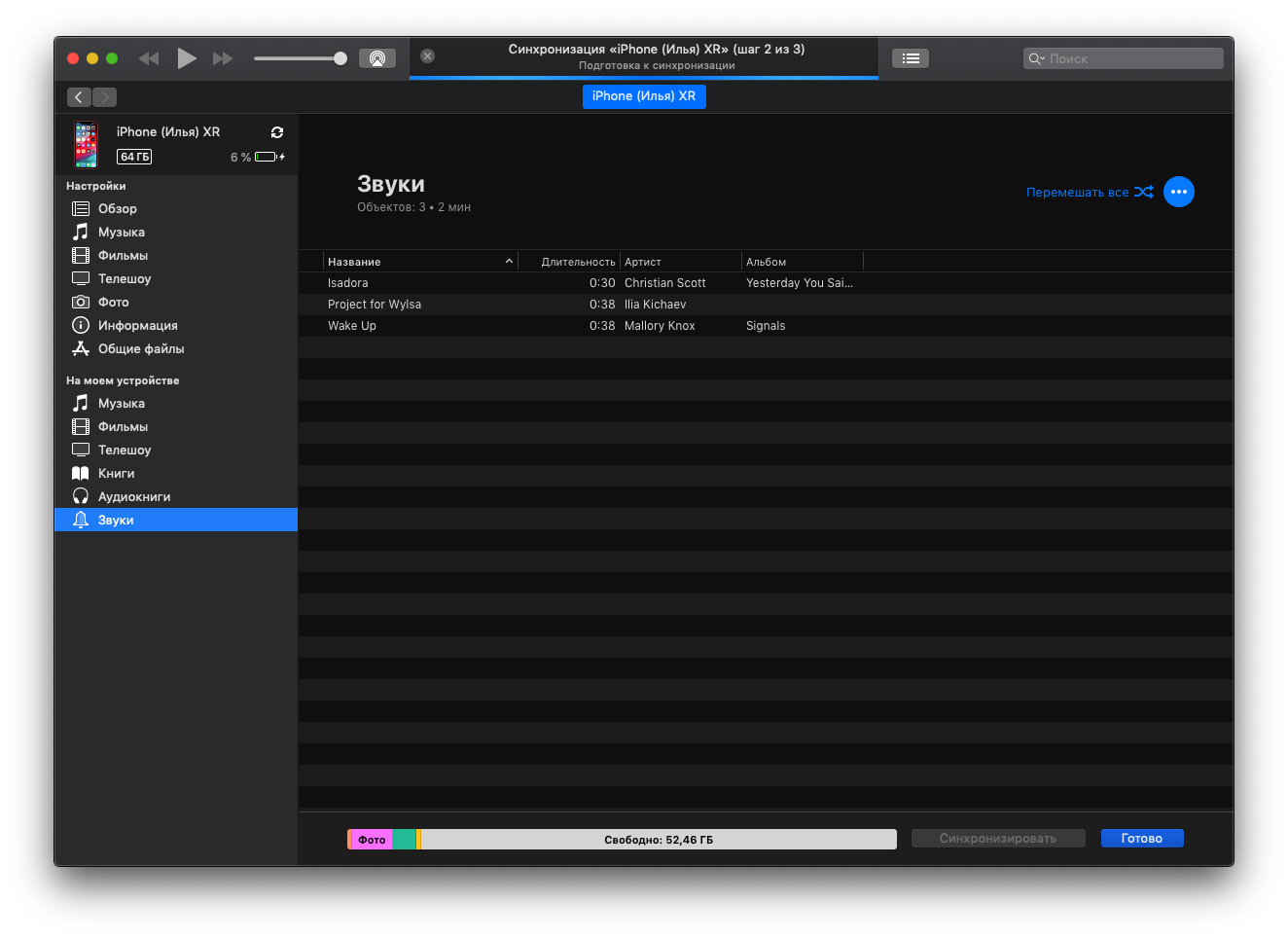
Task: Open the Up Next list icon
Action: [911, 58]
